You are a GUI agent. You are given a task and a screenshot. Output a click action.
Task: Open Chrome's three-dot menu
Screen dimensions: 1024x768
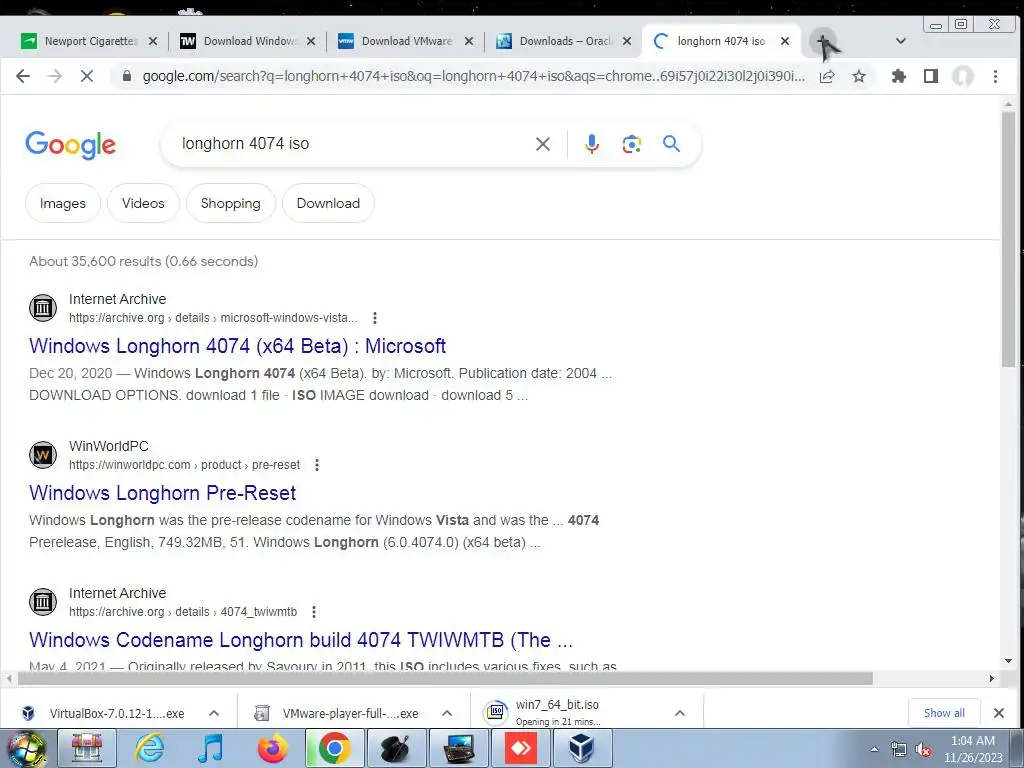(x=995, y=76)
